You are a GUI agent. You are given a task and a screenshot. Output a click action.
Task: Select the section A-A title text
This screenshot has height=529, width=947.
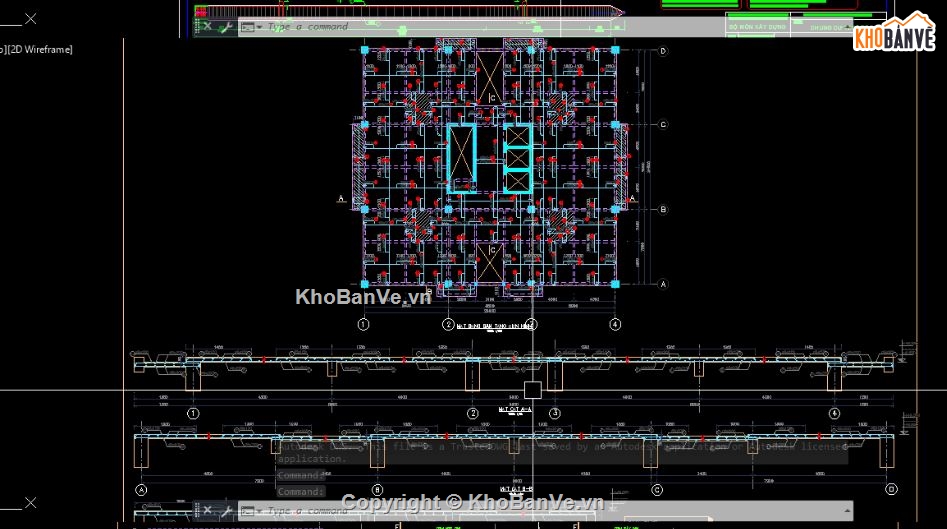coord(515,409)
